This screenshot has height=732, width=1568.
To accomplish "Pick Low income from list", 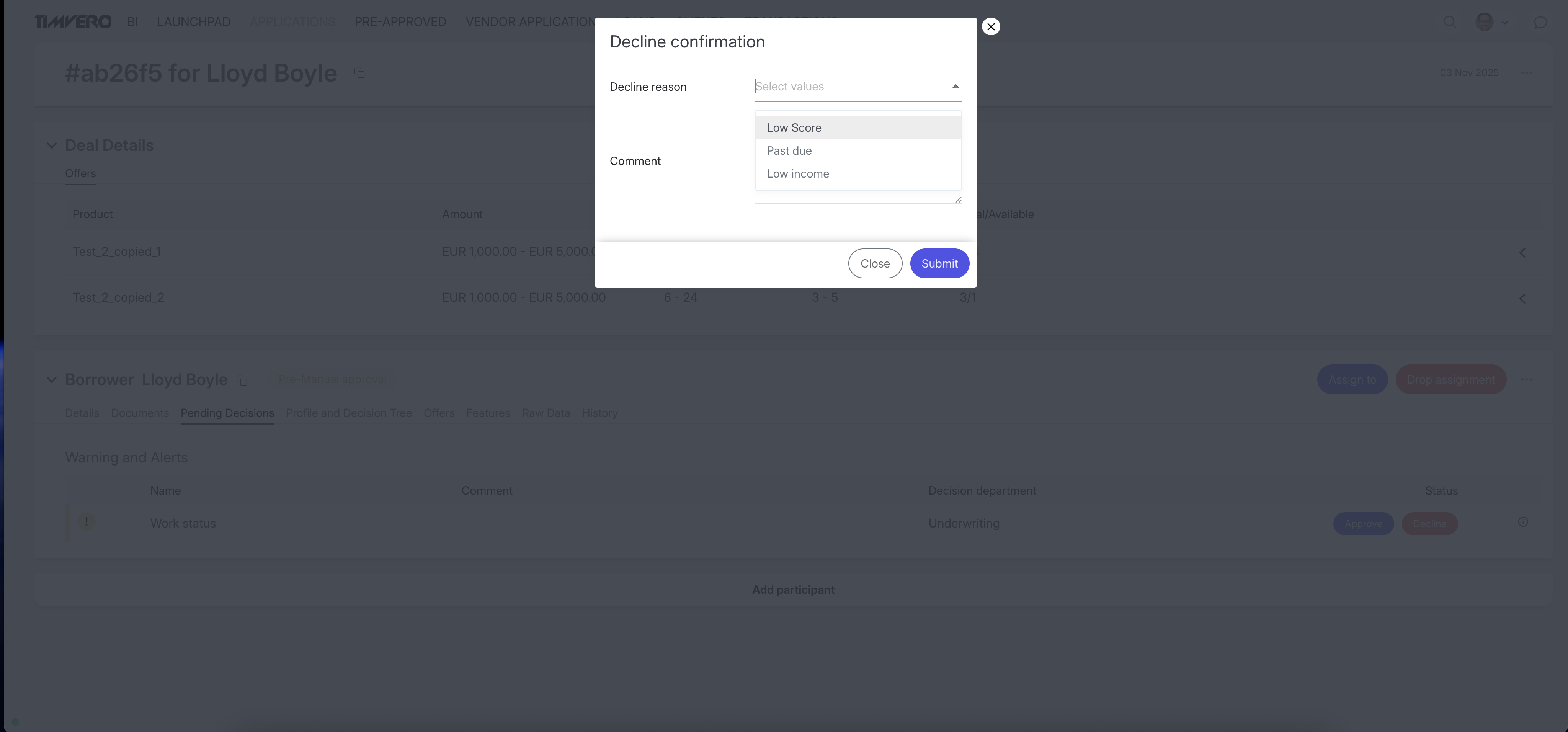I will 797,174.
